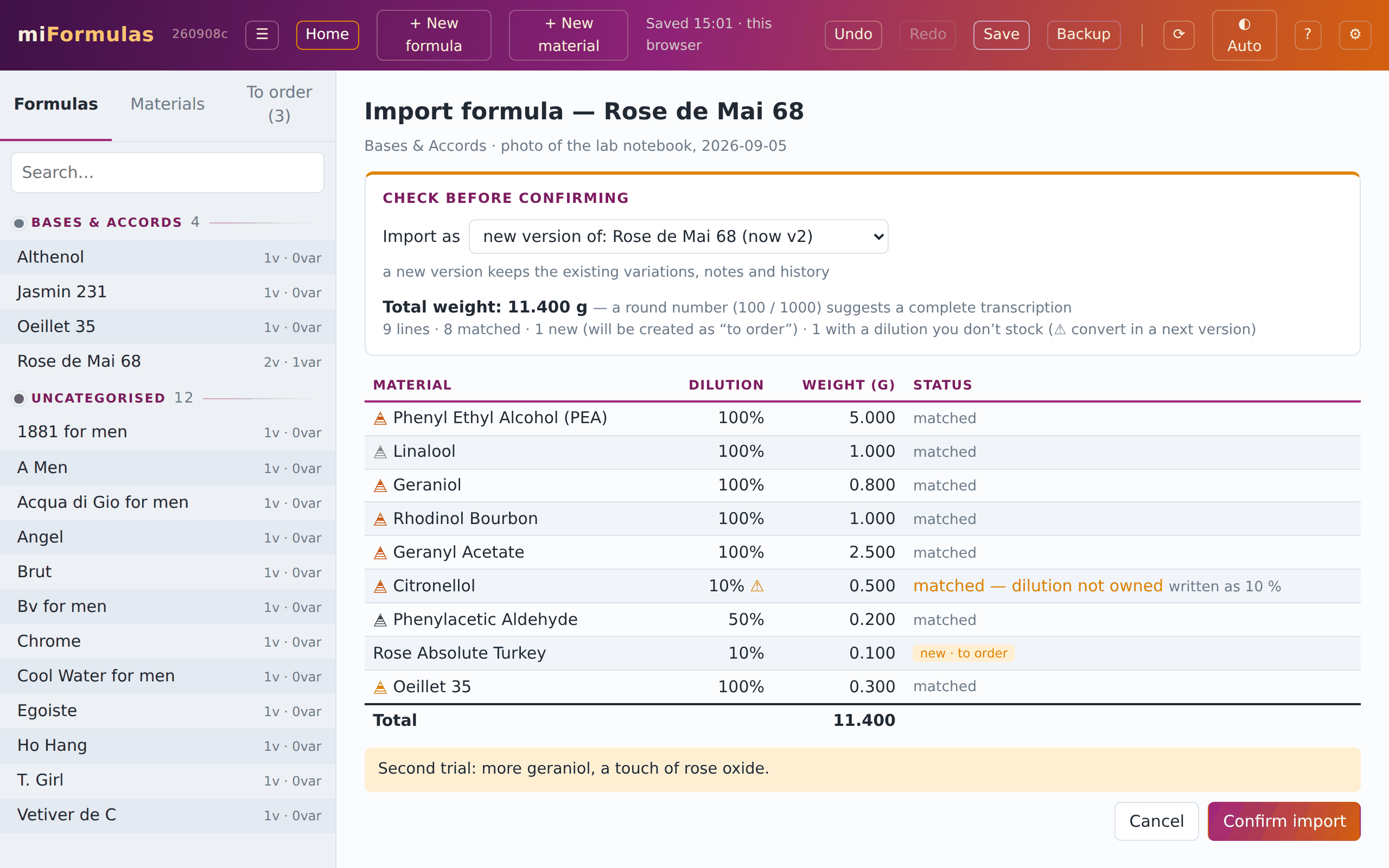Viewport: 1389px width, 868px height.
Task: Click the Weight (g) column header
Action: (x=849, y=385)
